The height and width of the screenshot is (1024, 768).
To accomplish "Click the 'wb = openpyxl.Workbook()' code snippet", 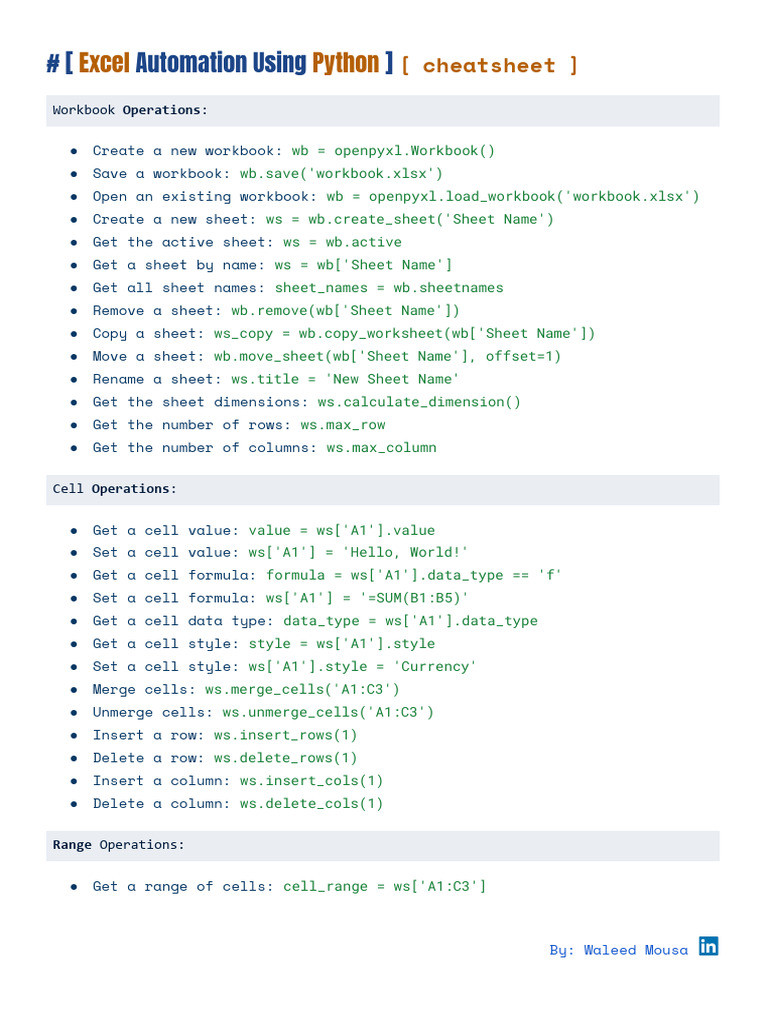I will (x=393, y=151).
